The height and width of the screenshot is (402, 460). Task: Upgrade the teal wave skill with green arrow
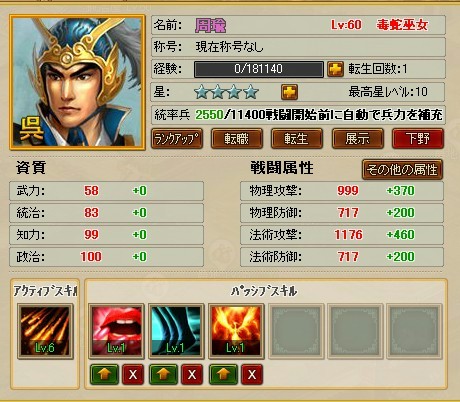(163, 374)
